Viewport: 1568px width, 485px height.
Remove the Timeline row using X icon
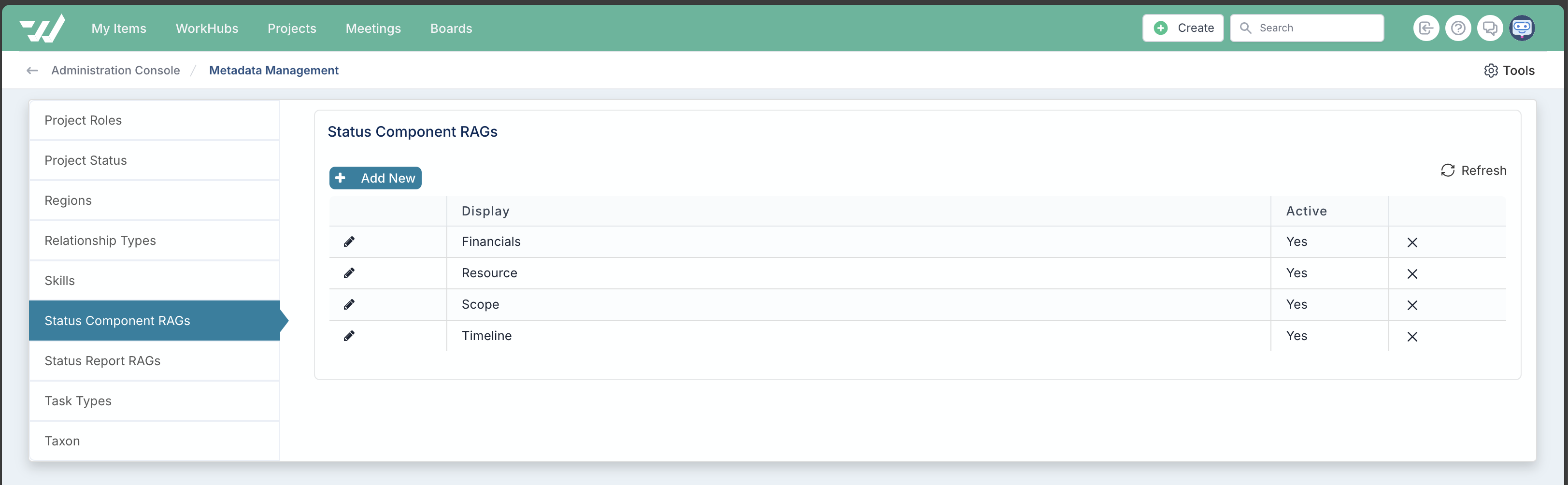pyautogui.click(x=1412, y=337)
